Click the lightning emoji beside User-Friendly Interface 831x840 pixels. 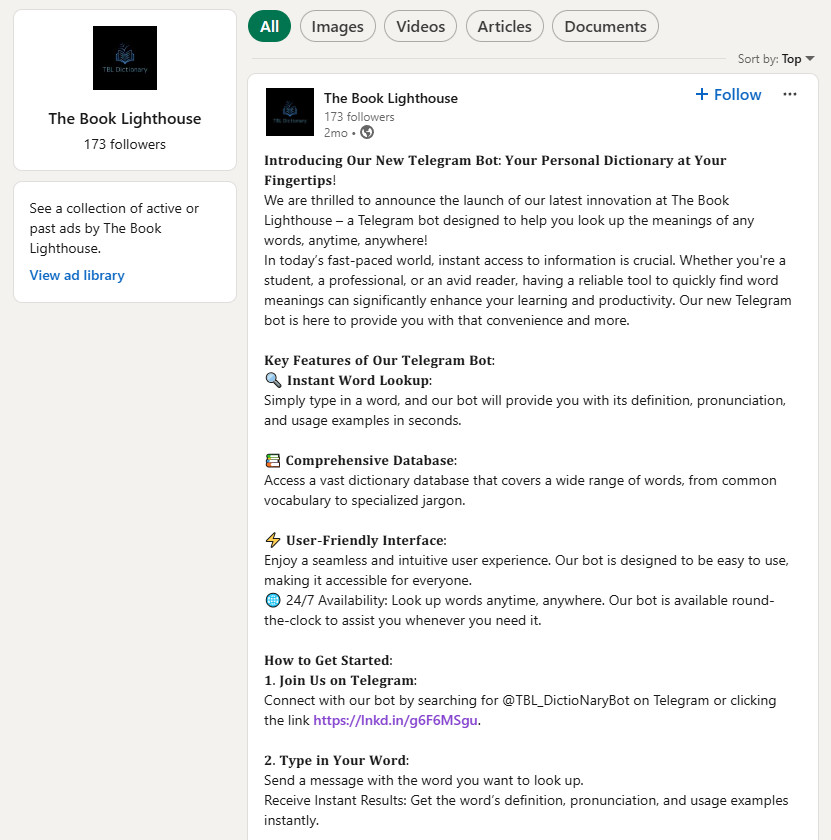click(273, 540)
